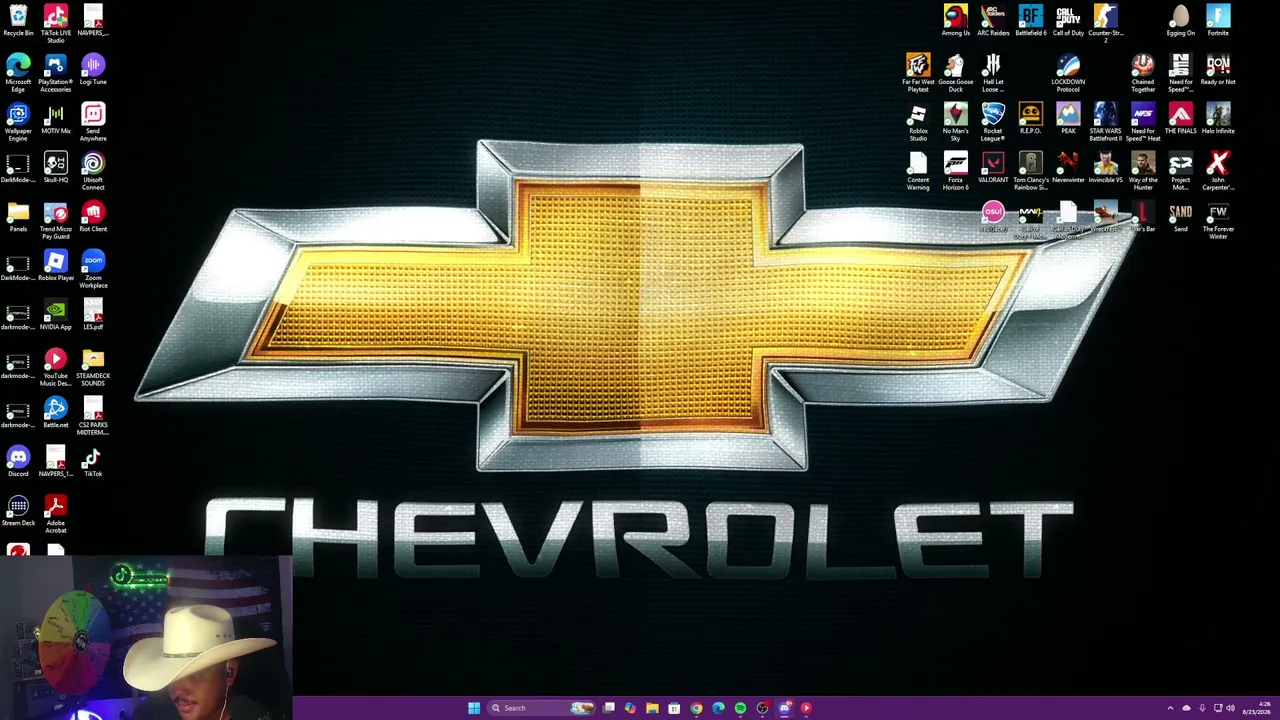Screen dimensions: 1280x720
Task: Open Spotify from the taskbar
Action: click(x=740, y=708)
